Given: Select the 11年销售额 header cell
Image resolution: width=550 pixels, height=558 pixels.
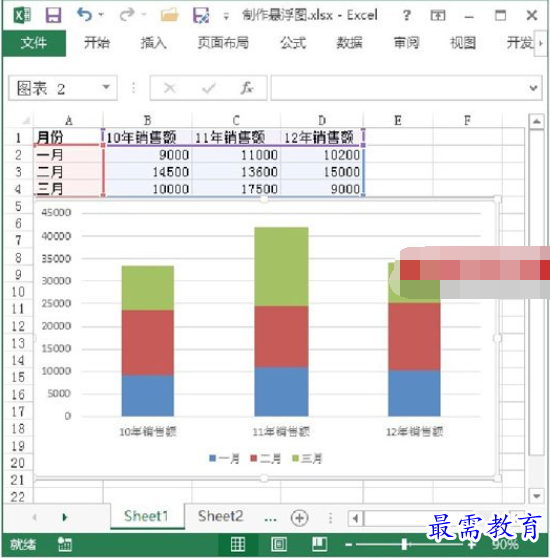Looking at the screenshot, I should tap(236, 137).
